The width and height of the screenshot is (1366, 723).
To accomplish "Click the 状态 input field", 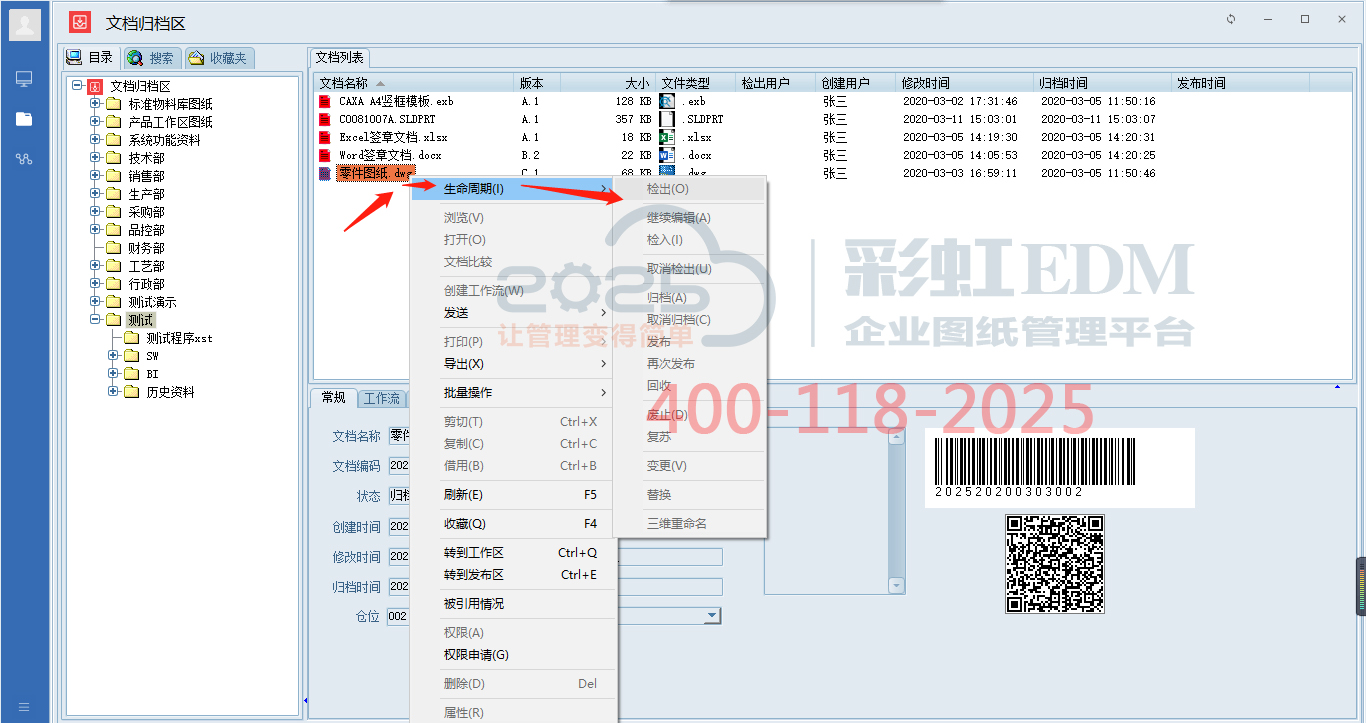I will click(x=399, y=496).
